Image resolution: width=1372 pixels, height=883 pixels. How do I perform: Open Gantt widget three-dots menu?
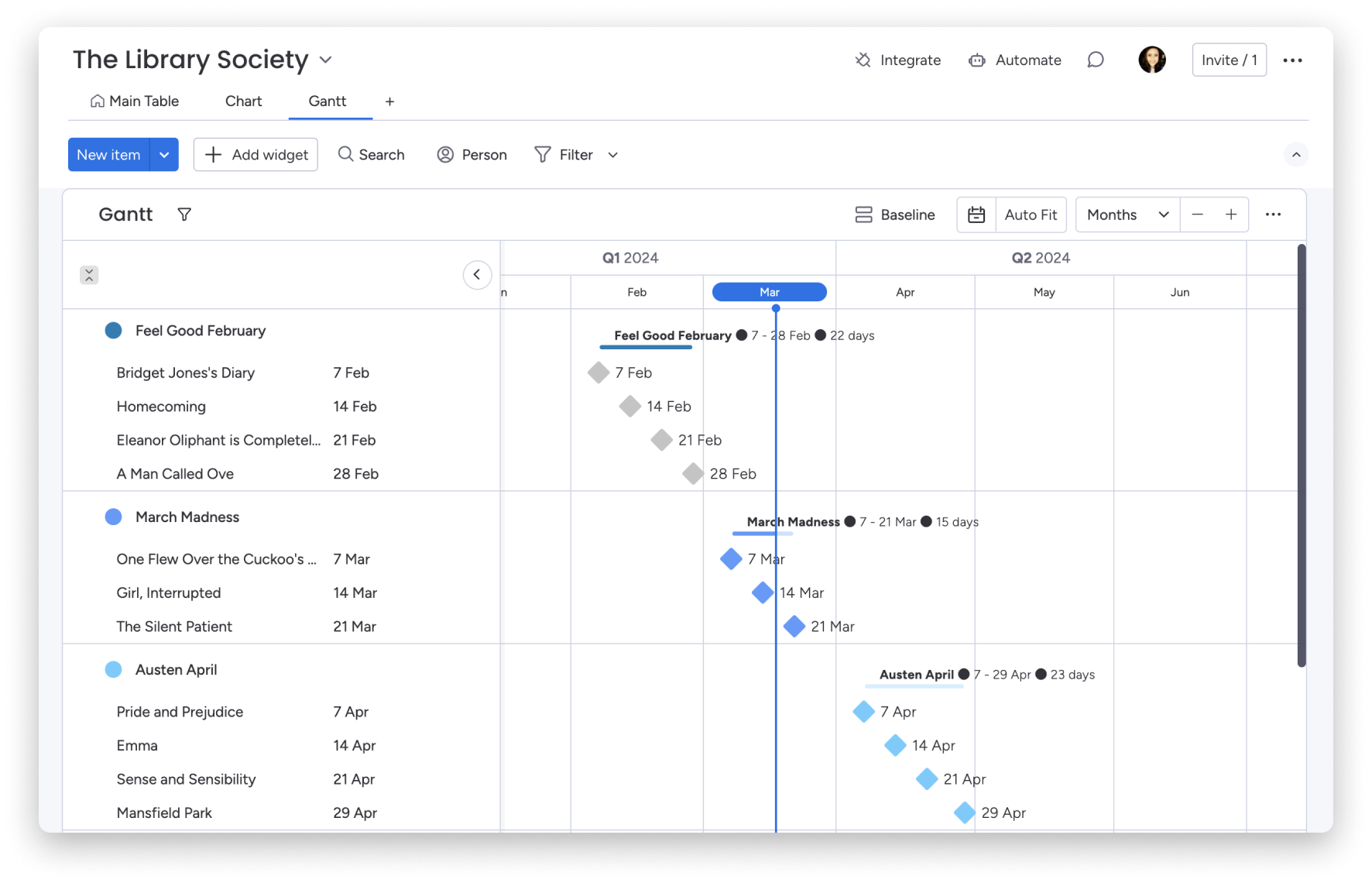click(x=1273, y=215)
